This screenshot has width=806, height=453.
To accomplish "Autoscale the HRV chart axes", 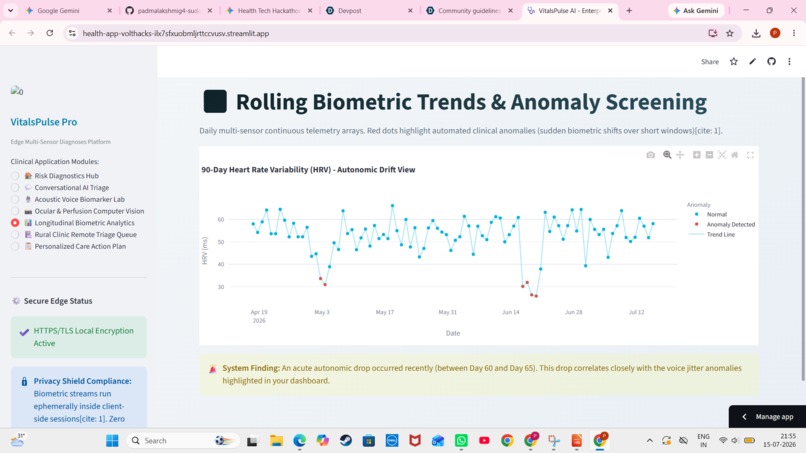I will click(x=722, y=155).
